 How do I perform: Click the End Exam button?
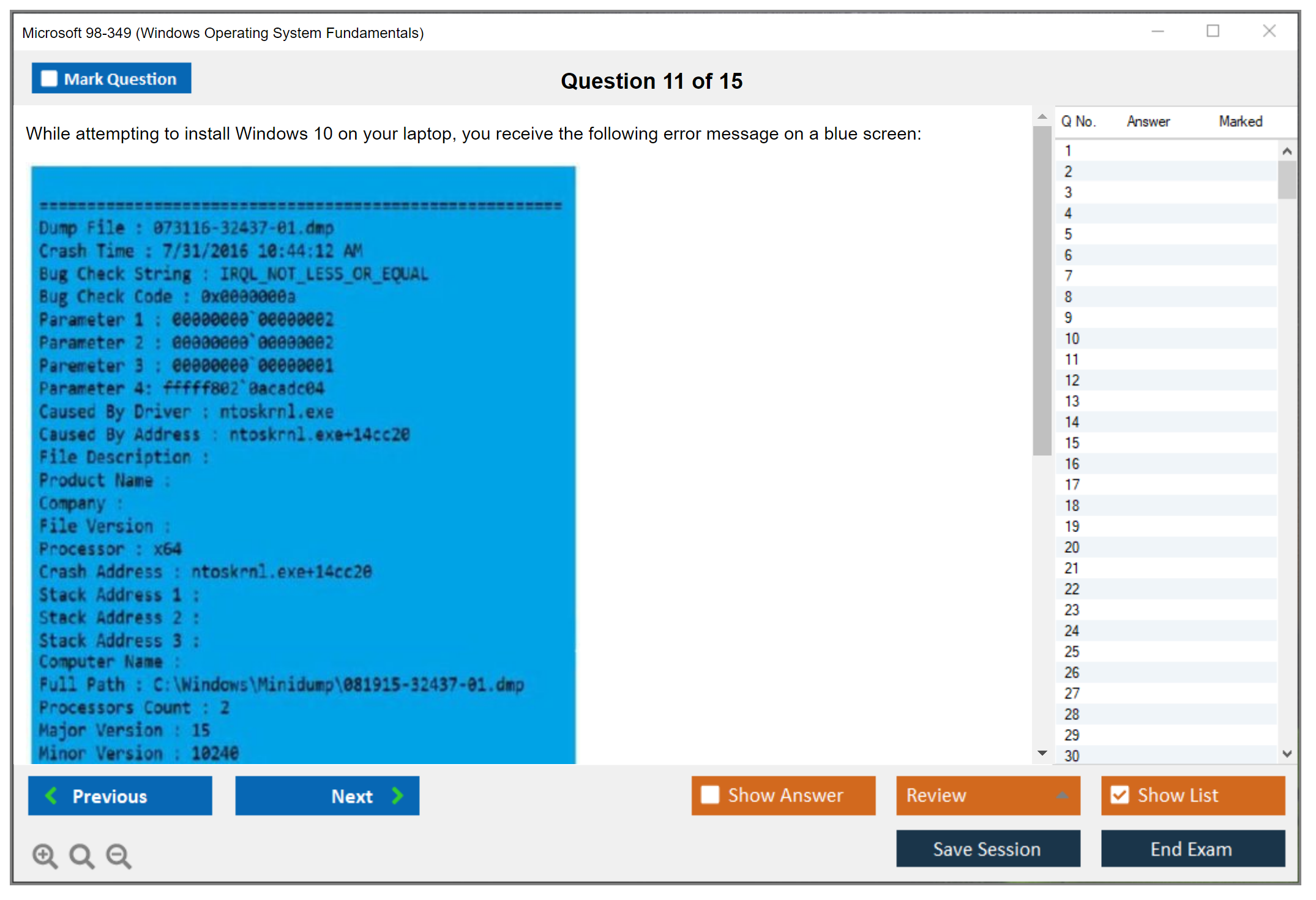point(1192,849)
